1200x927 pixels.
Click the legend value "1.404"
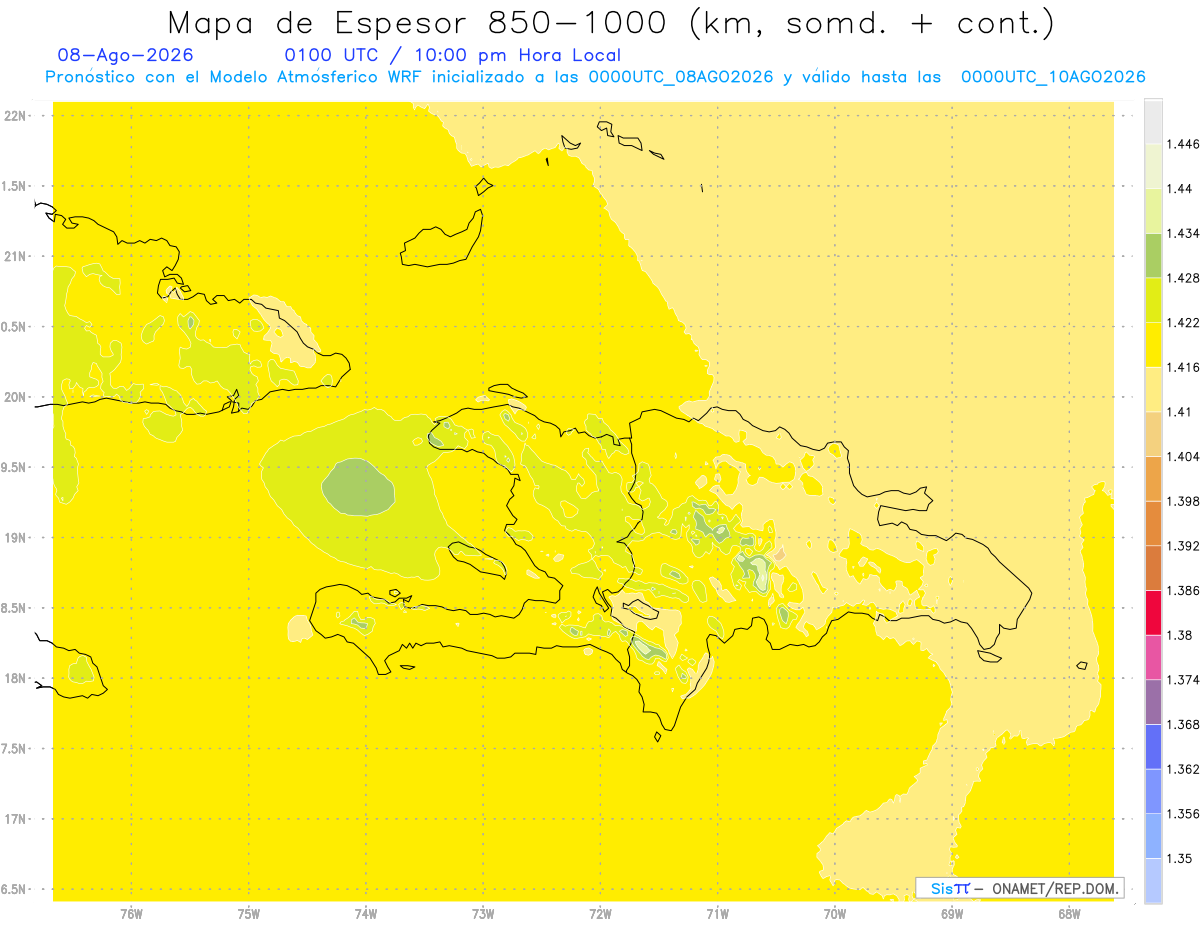pyautogui.click(x=1182, y=457)
